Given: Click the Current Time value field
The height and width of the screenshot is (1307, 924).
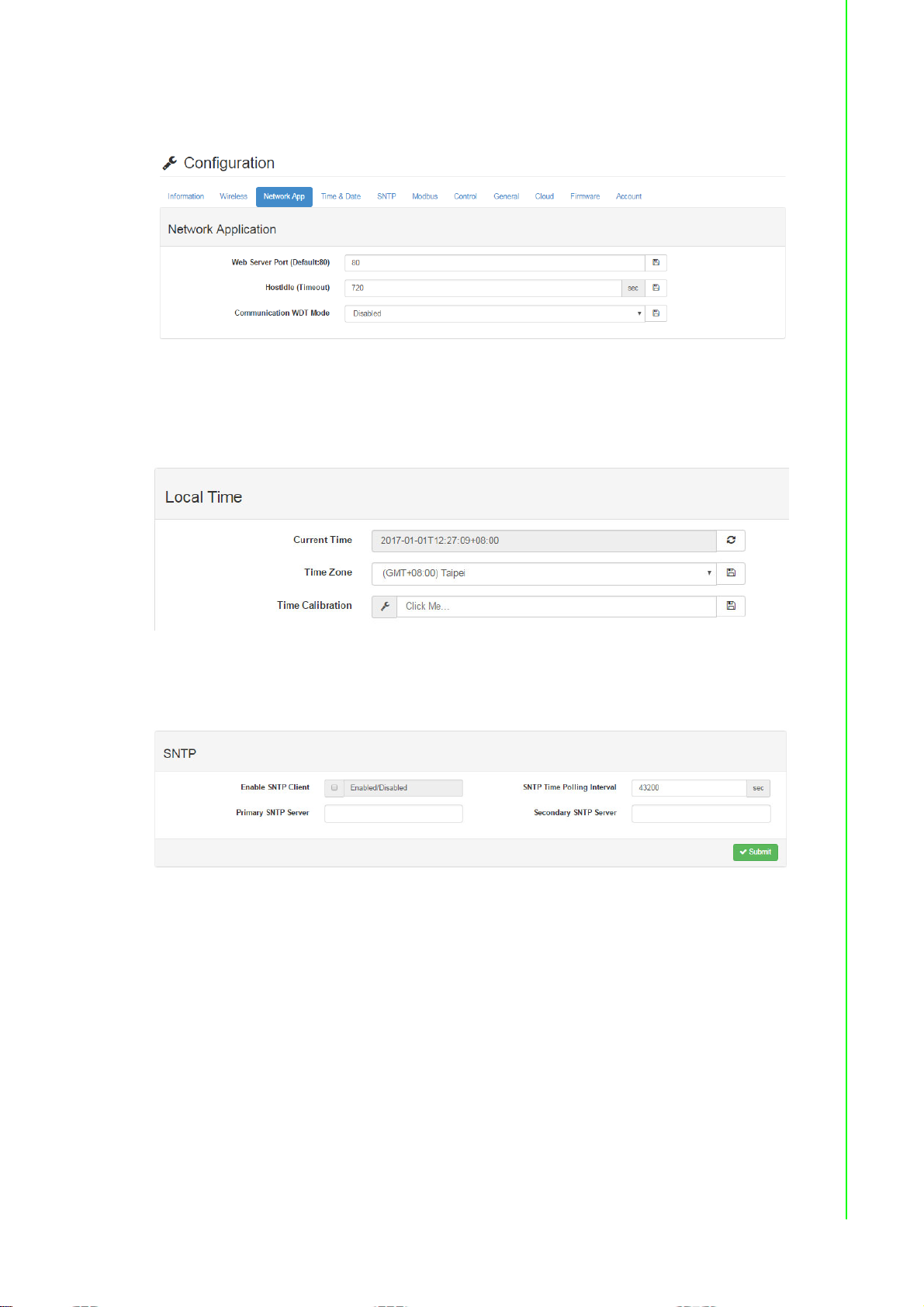Looking at the screenshot, I should coord(544,541).
